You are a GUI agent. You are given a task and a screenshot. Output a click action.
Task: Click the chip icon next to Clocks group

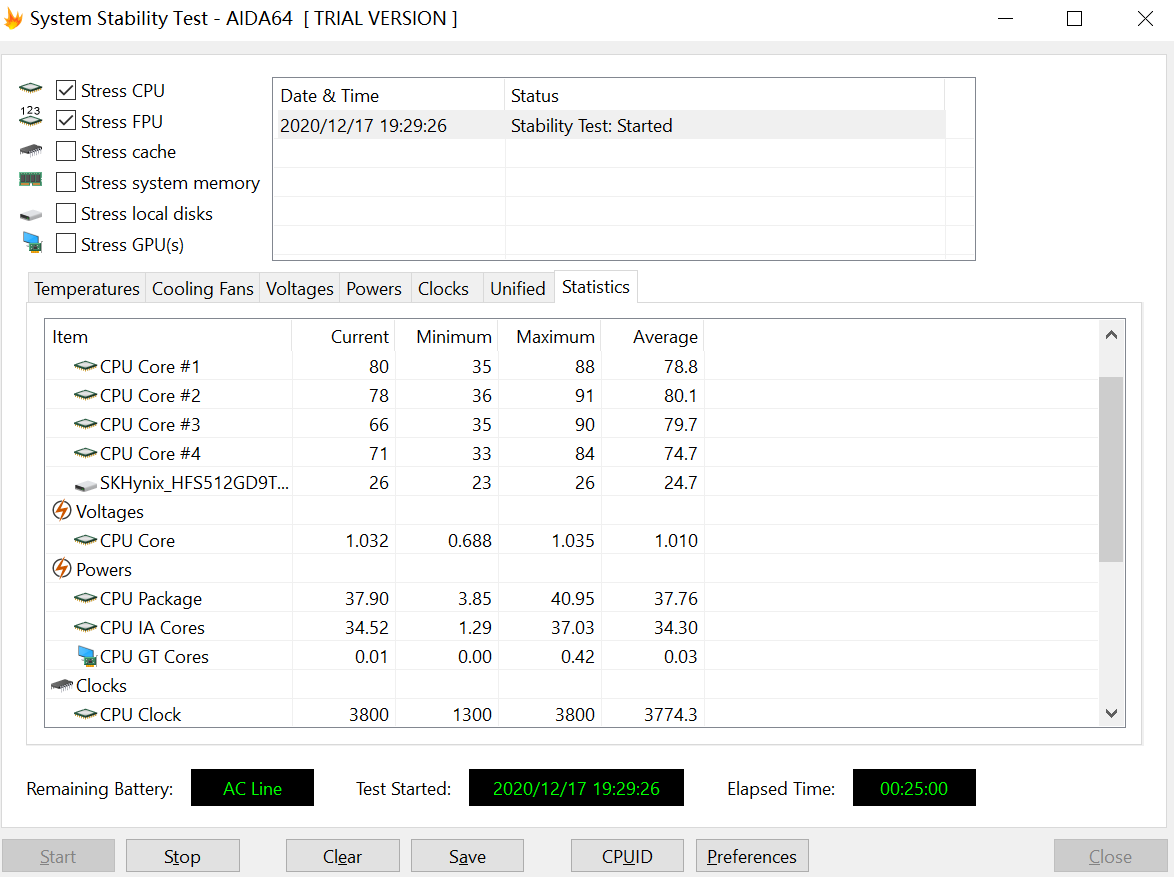tap(62, 685)
